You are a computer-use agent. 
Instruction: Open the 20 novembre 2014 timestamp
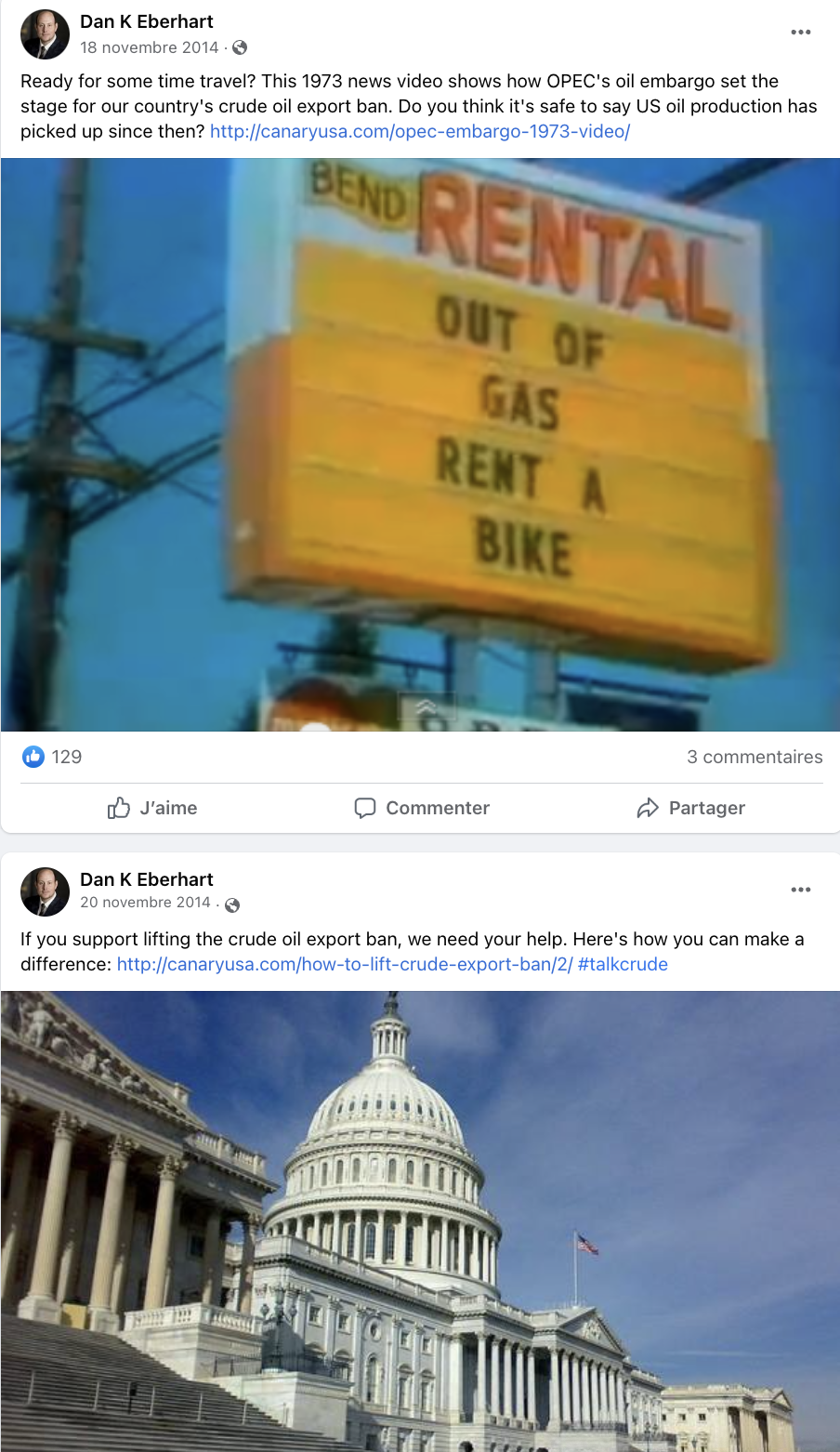[x=145, y=903]
